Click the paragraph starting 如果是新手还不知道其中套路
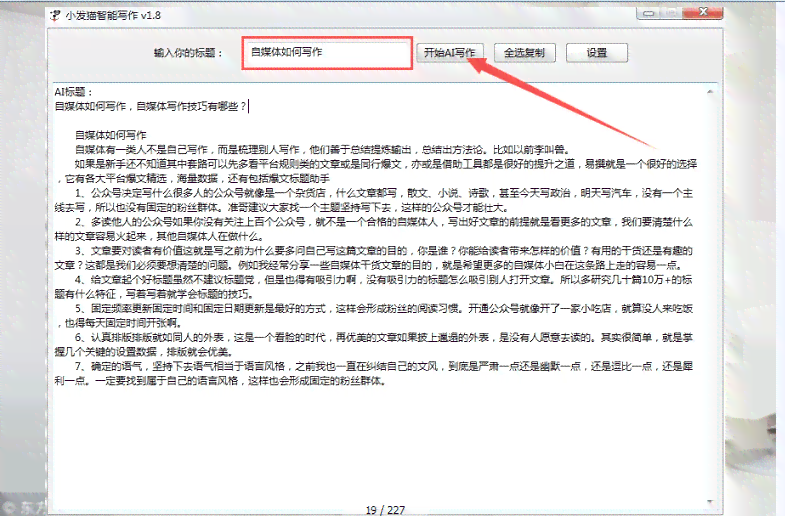The image size is (785, 516). tap(375, 171)
